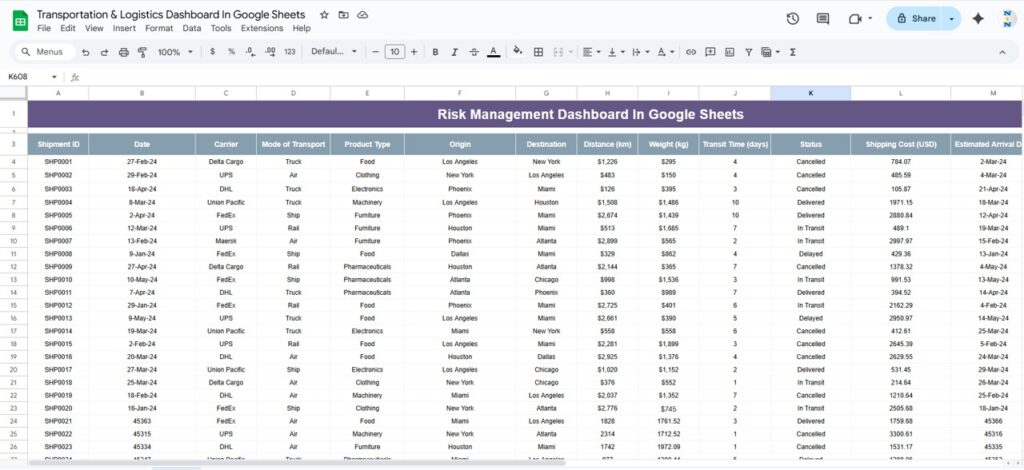Viewport: 1024px width, 470px height.
Task: Open the Help menu
Action: (301, 28)
